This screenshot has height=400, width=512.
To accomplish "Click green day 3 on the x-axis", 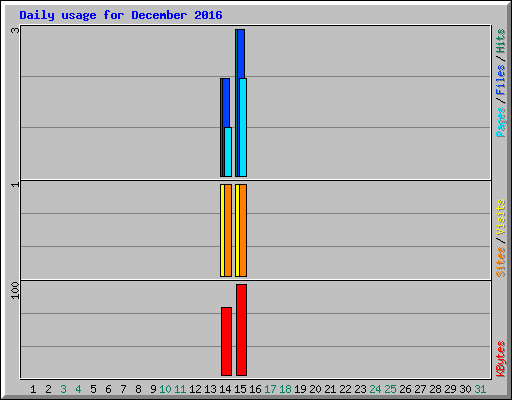I will pyautogui.click(x=63, y=389).
